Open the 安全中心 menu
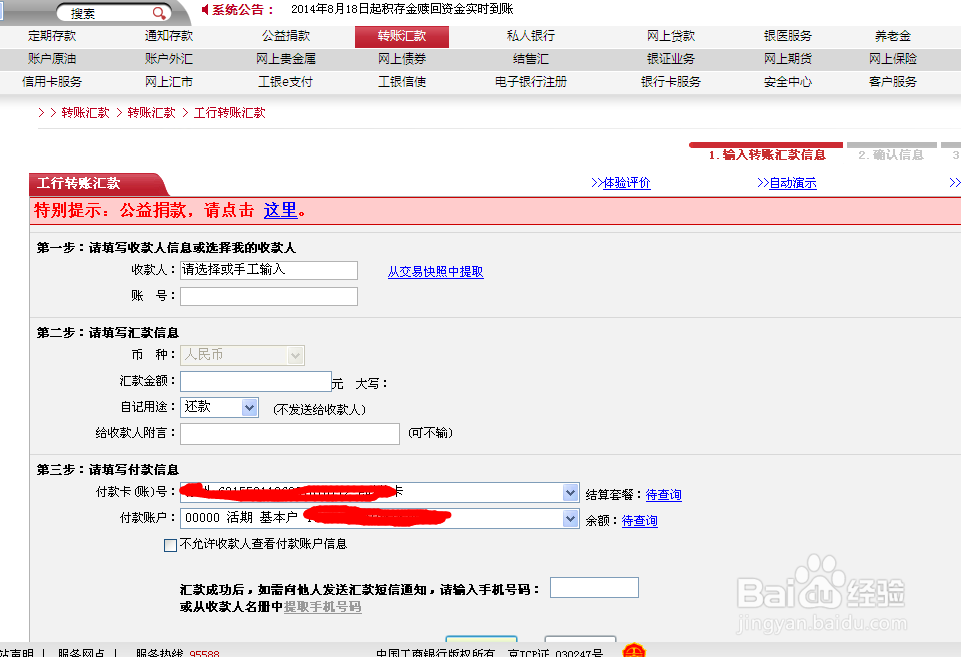961x657 pixels. (788, 82)
